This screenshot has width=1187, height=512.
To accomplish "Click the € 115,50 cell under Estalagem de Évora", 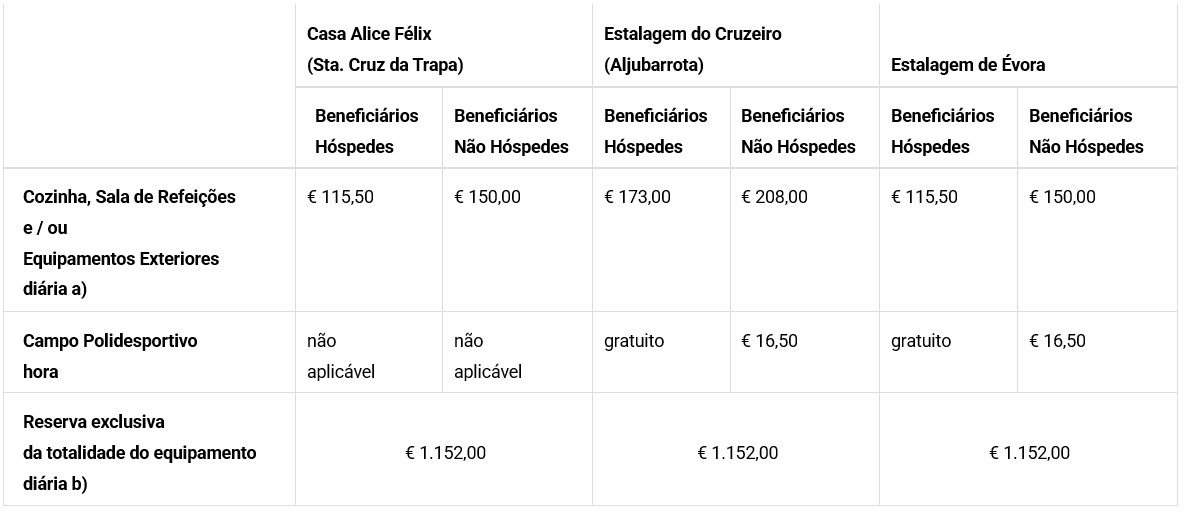I will click(x=924, y=198).
